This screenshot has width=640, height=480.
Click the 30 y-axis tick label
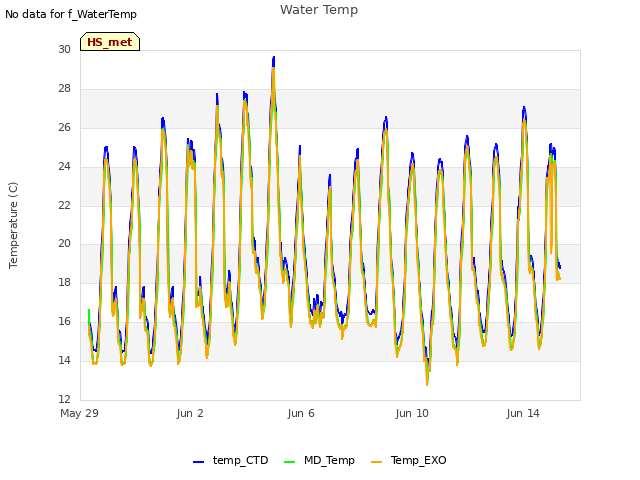pos(64,49)
